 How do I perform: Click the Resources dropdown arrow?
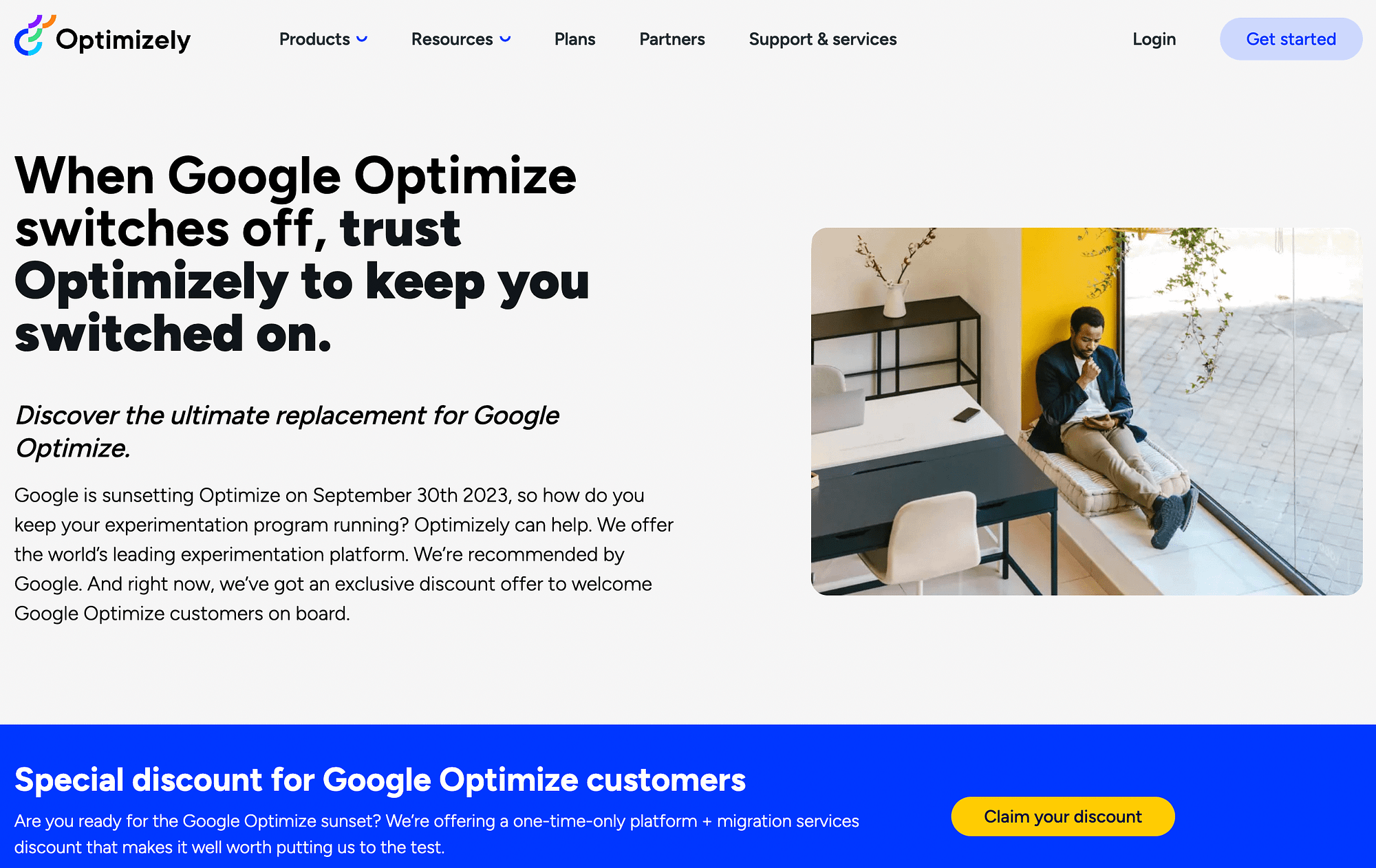point(506,40)
